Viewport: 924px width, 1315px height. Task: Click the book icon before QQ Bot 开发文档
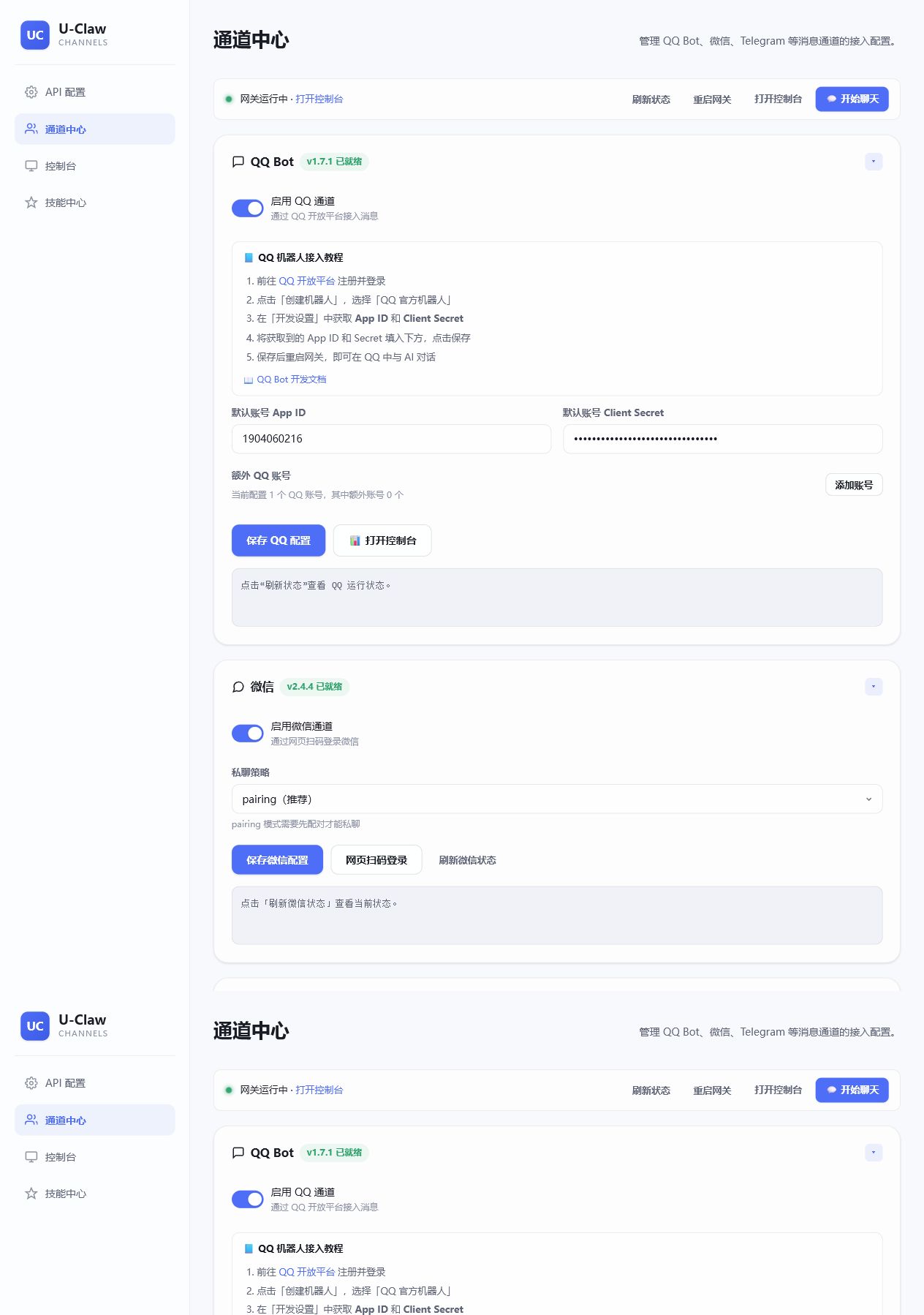tap(249, 380)
